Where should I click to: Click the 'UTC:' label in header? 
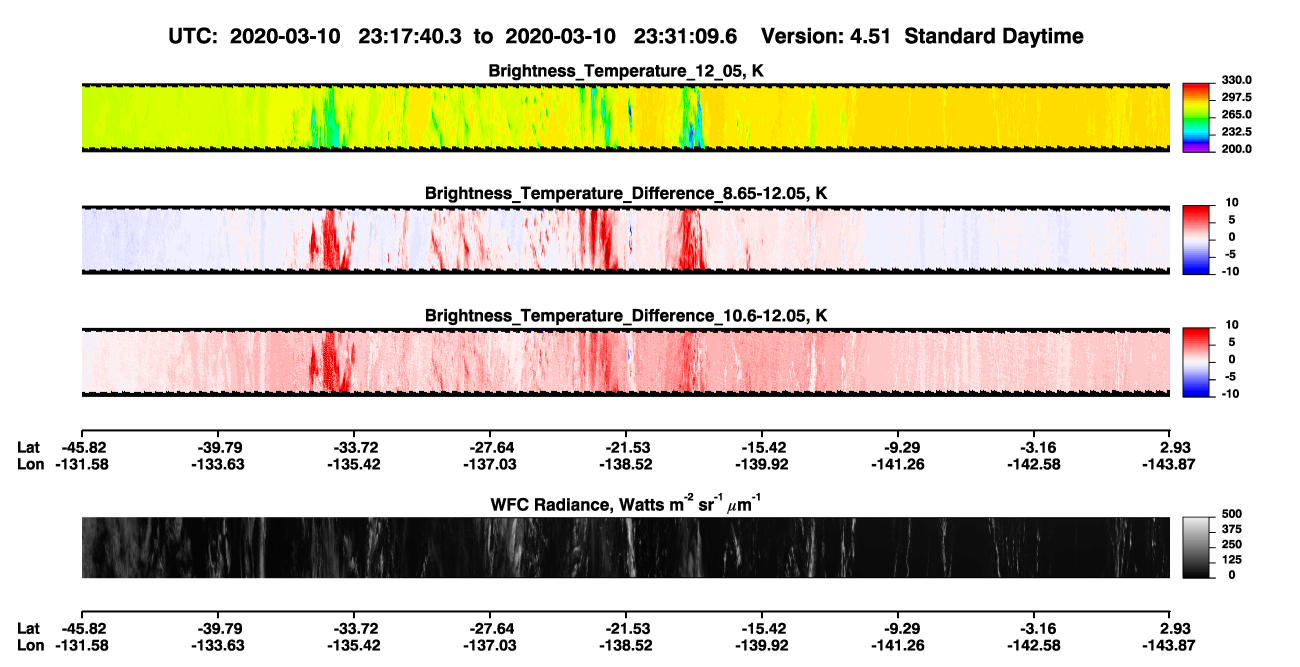(x=193, y=37)
